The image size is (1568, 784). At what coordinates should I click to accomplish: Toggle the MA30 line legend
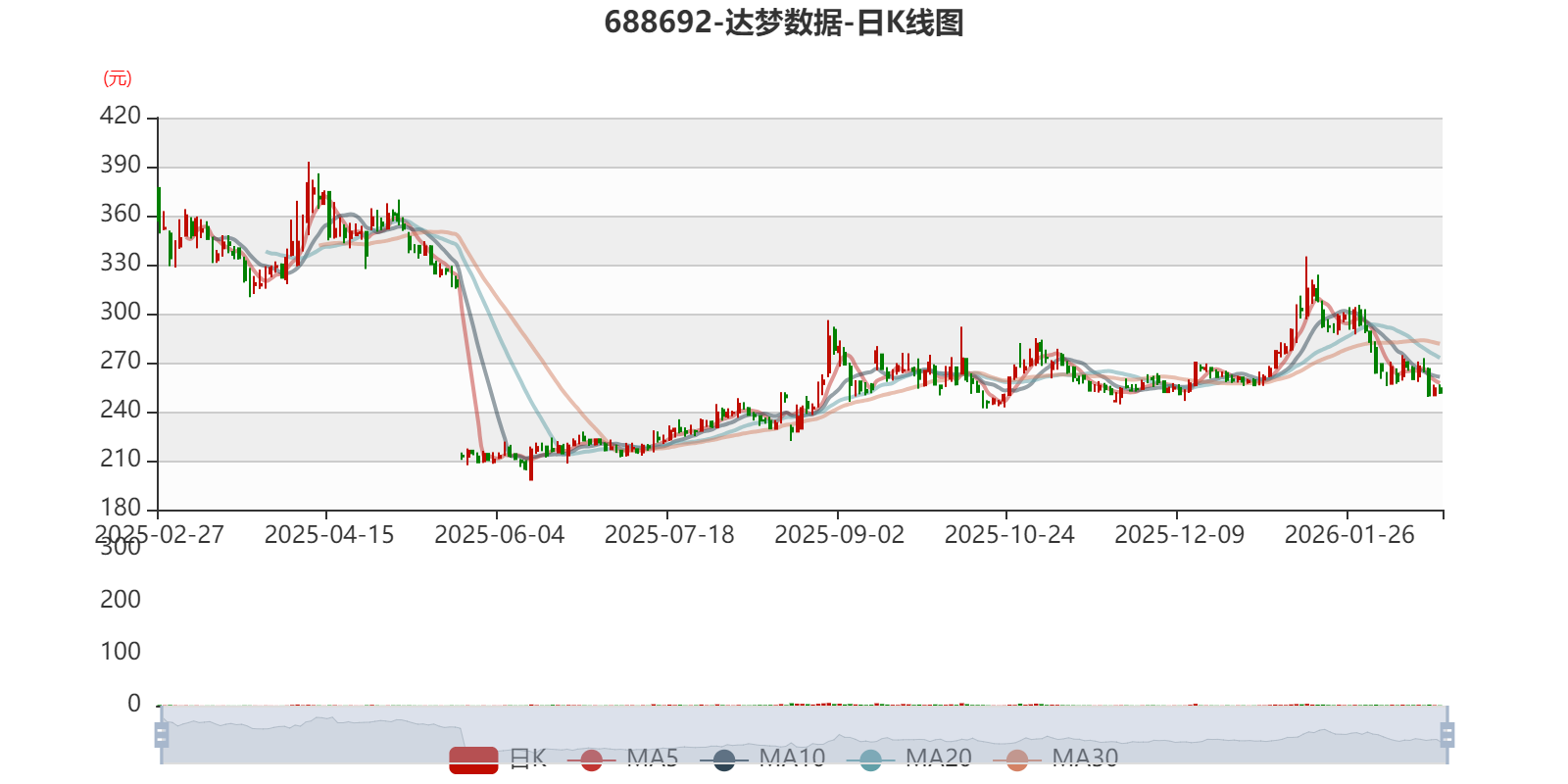point(1055,759)
